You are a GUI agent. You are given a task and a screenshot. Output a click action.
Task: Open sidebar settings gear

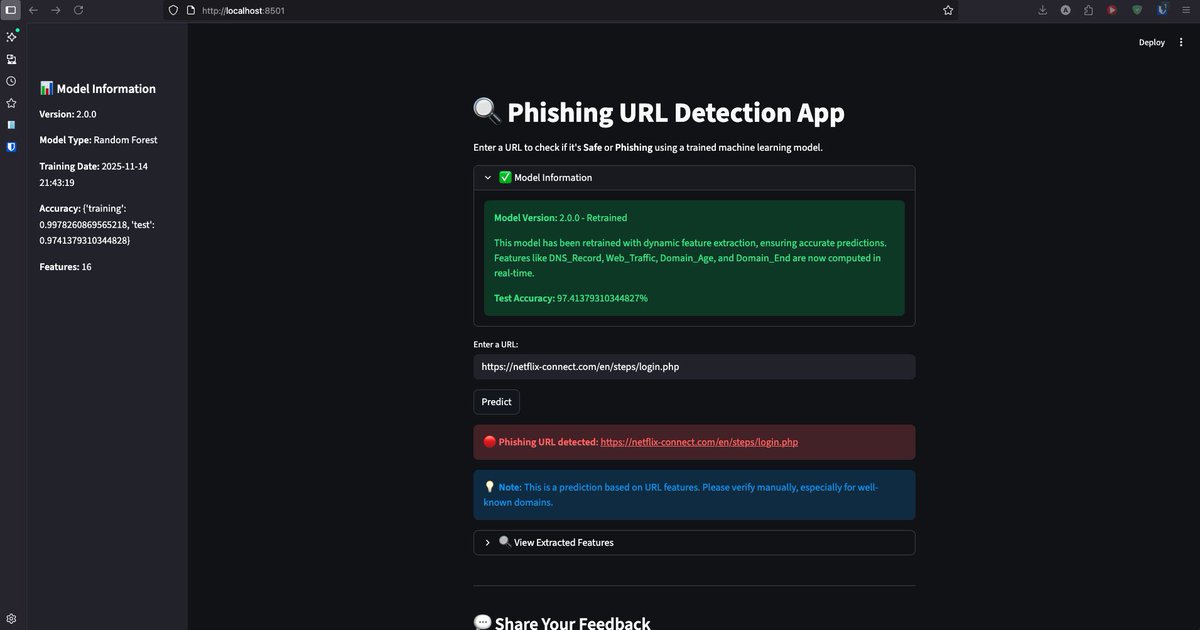pyautogui.click(x=12, y=619)
